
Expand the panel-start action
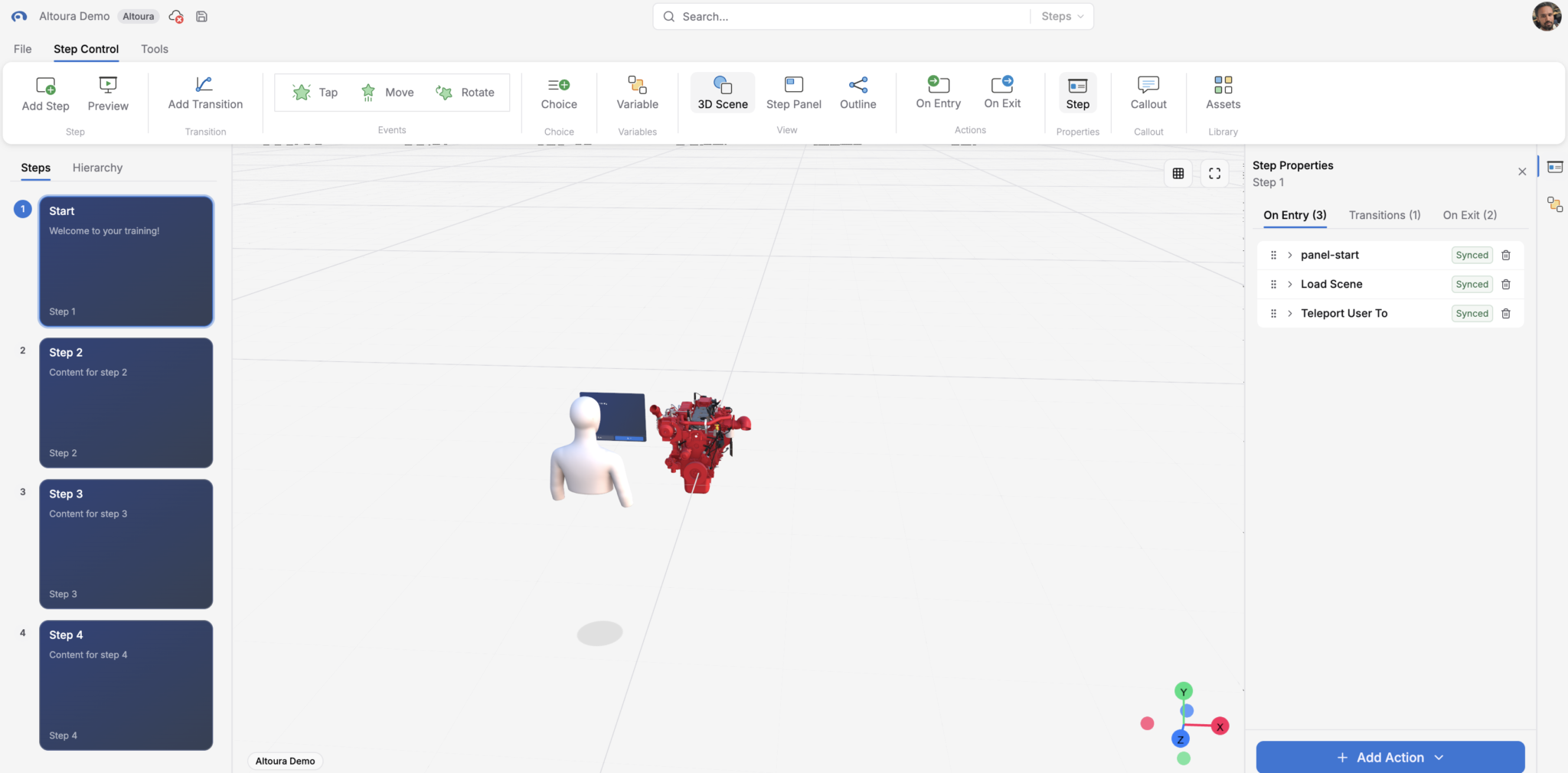point(1290,255)
